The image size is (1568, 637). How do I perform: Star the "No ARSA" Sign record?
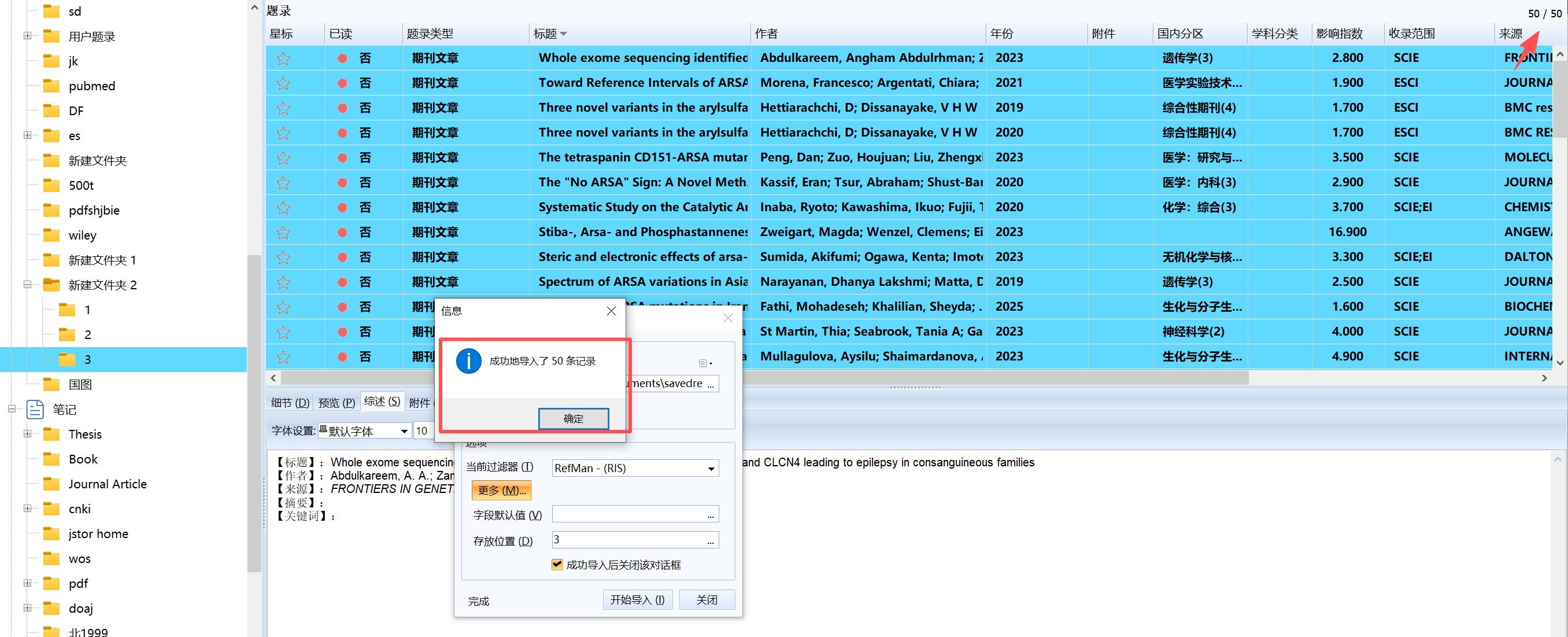click(283, 183)
